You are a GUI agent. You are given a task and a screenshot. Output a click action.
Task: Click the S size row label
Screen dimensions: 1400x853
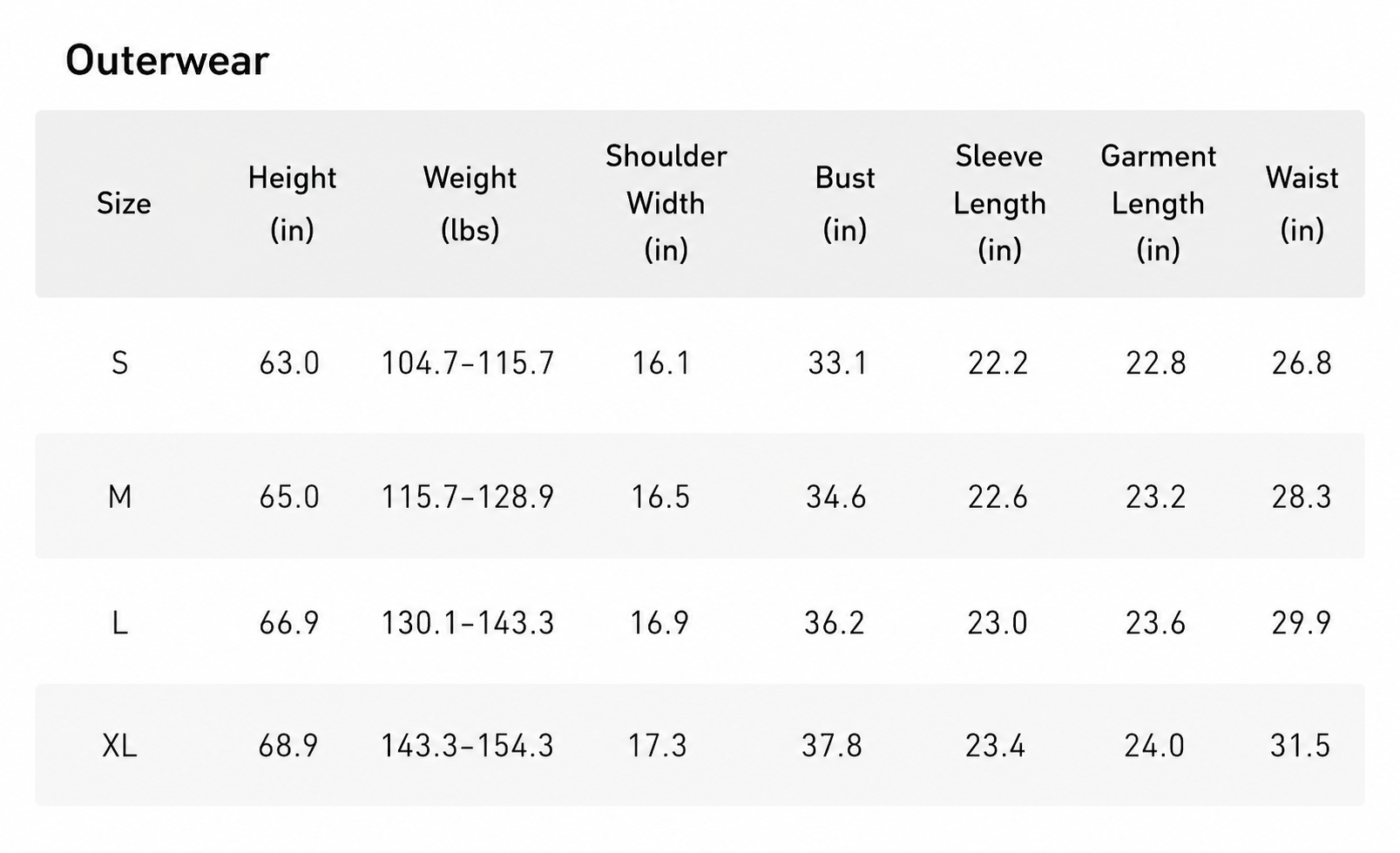click(x=120, y=362)
